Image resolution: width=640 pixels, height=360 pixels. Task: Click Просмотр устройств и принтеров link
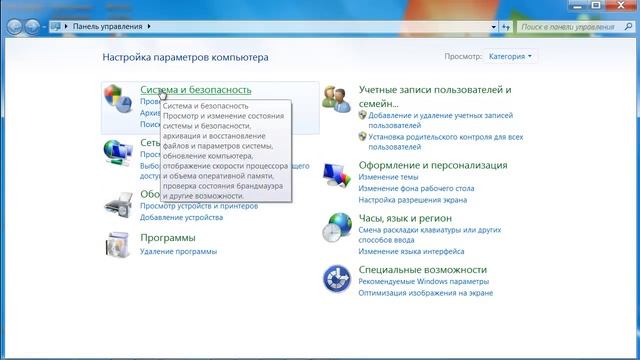(x=199, y=206)
